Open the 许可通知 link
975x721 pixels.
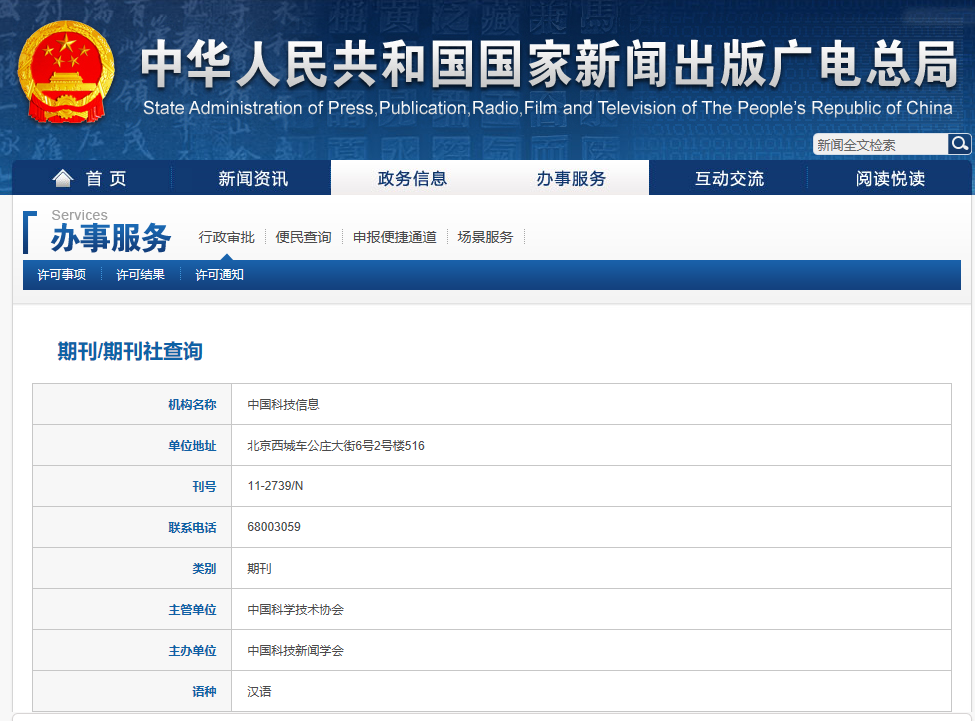pos(219,275)
